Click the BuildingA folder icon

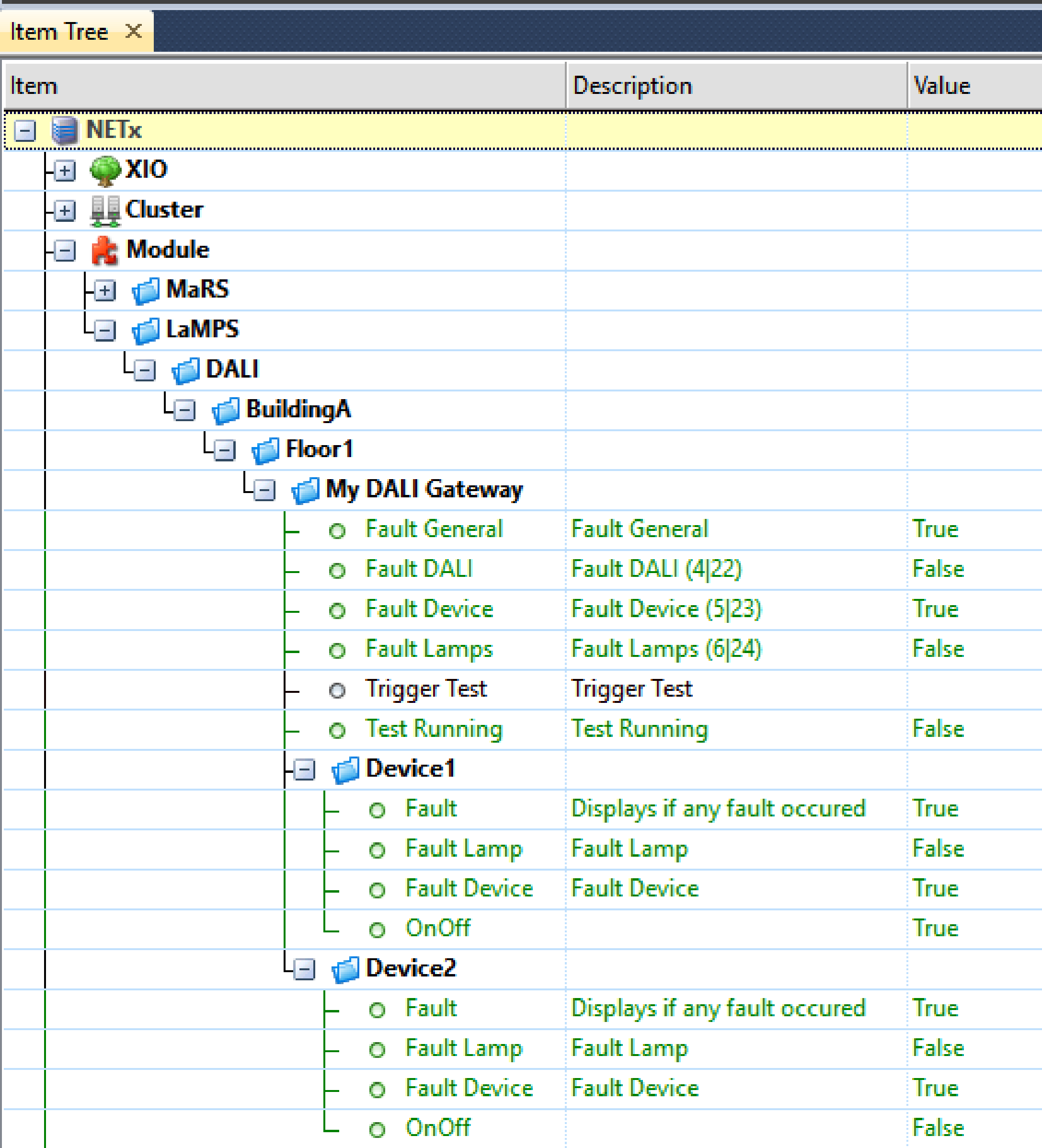[x=225, y=410]
